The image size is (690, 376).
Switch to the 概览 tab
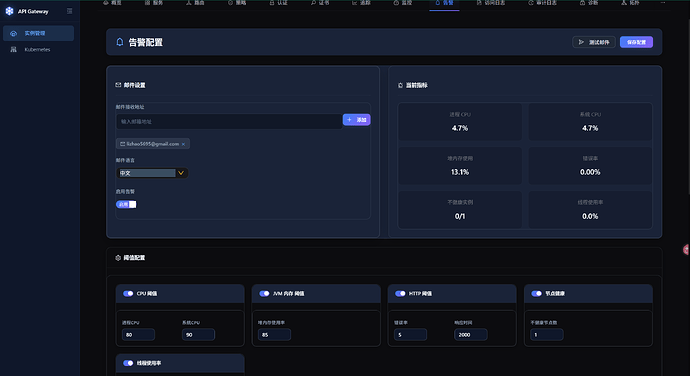pos(113,3)
